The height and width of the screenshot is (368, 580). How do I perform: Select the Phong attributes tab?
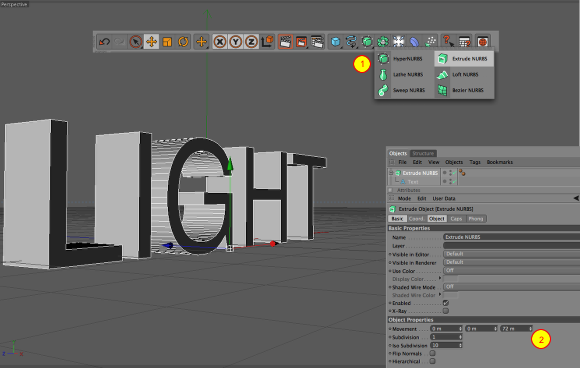(x=476, y=219)
